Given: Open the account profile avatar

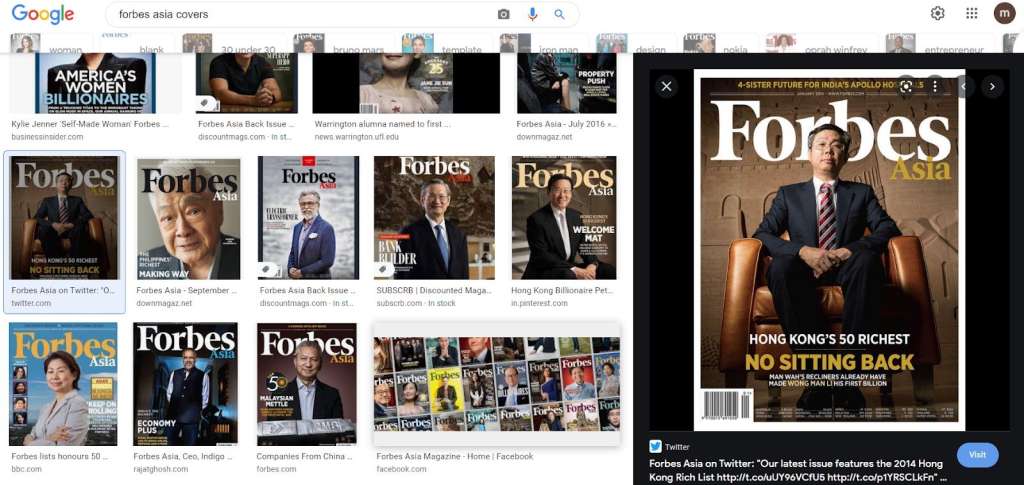Looking at the screenshot, I should pos(1004,13).
